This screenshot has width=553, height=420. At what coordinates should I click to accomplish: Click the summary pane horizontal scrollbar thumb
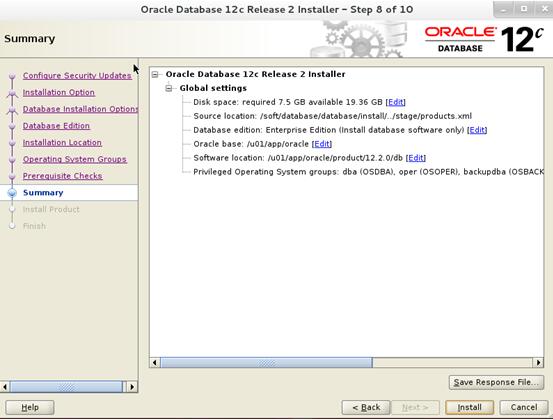tap(266, 363)
